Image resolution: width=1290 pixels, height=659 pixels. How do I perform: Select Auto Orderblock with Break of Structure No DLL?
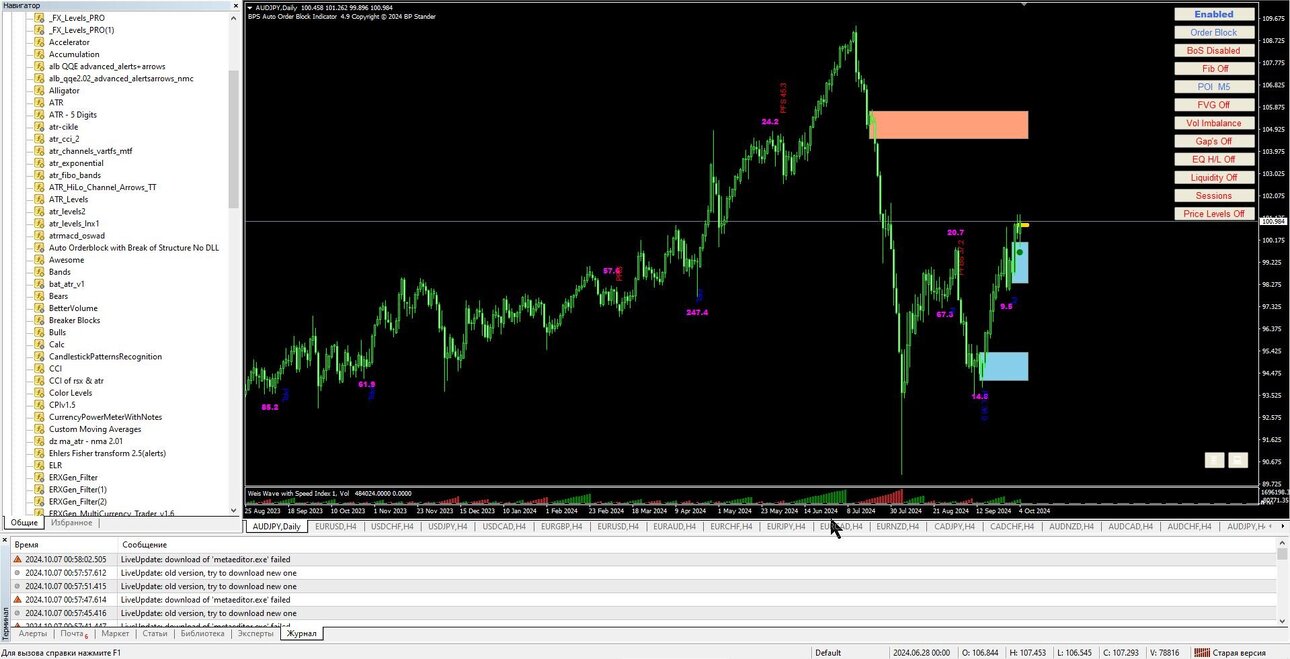(x=134, y=248)
